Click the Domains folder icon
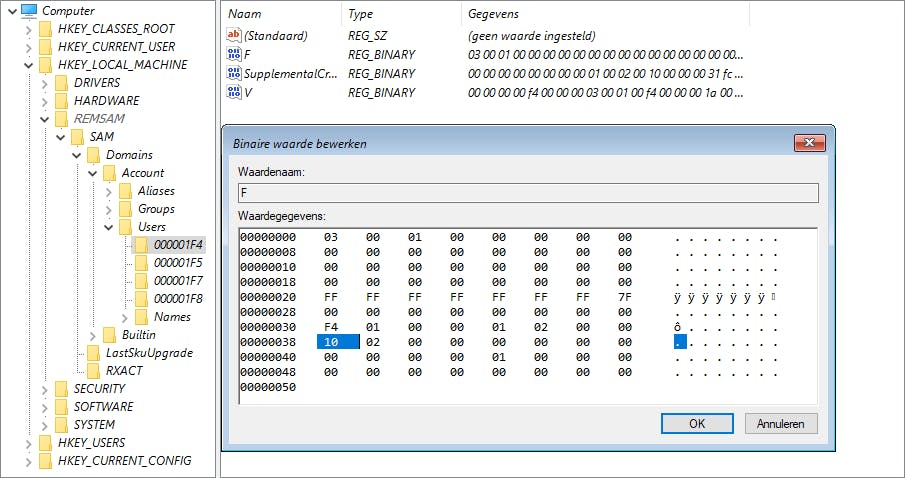 (x=94, y=155)
